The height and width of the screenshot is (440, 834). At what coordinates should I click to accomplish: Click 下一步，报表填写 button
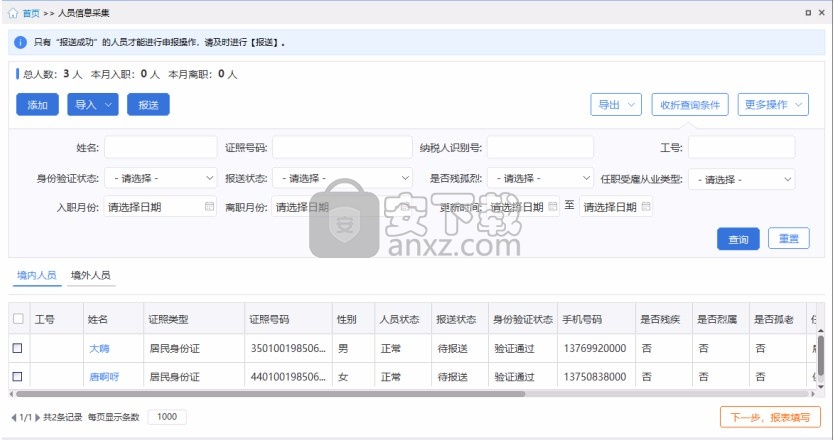coord(770,417)
